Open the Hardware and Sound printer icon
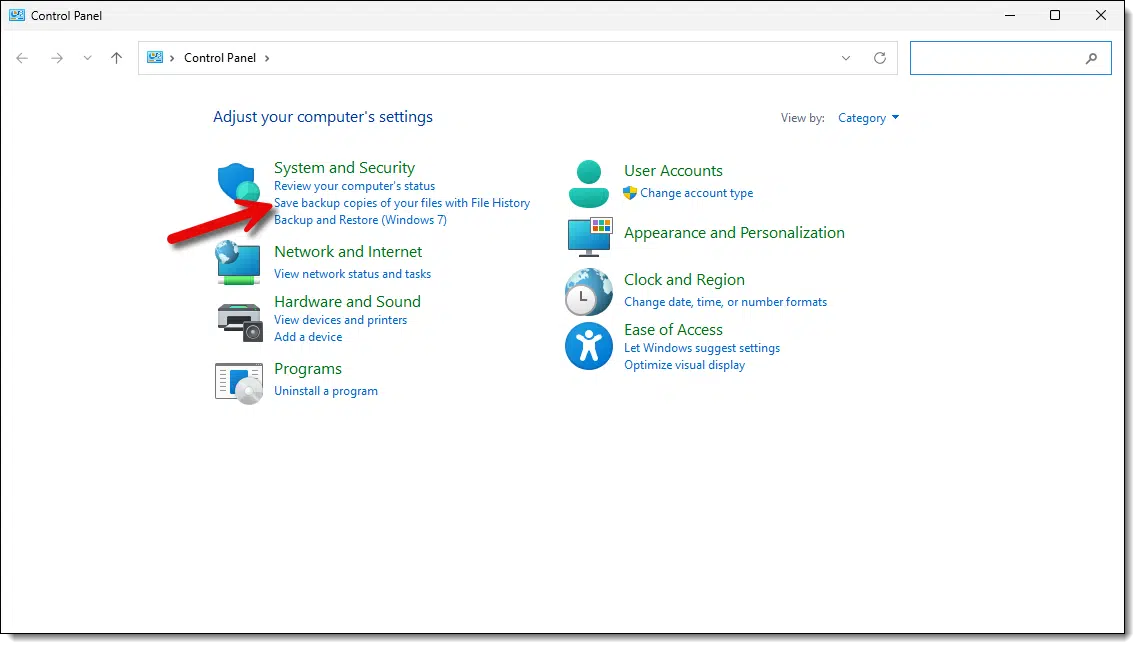Viewport: 1140px width, 649px height. (239, 322)
